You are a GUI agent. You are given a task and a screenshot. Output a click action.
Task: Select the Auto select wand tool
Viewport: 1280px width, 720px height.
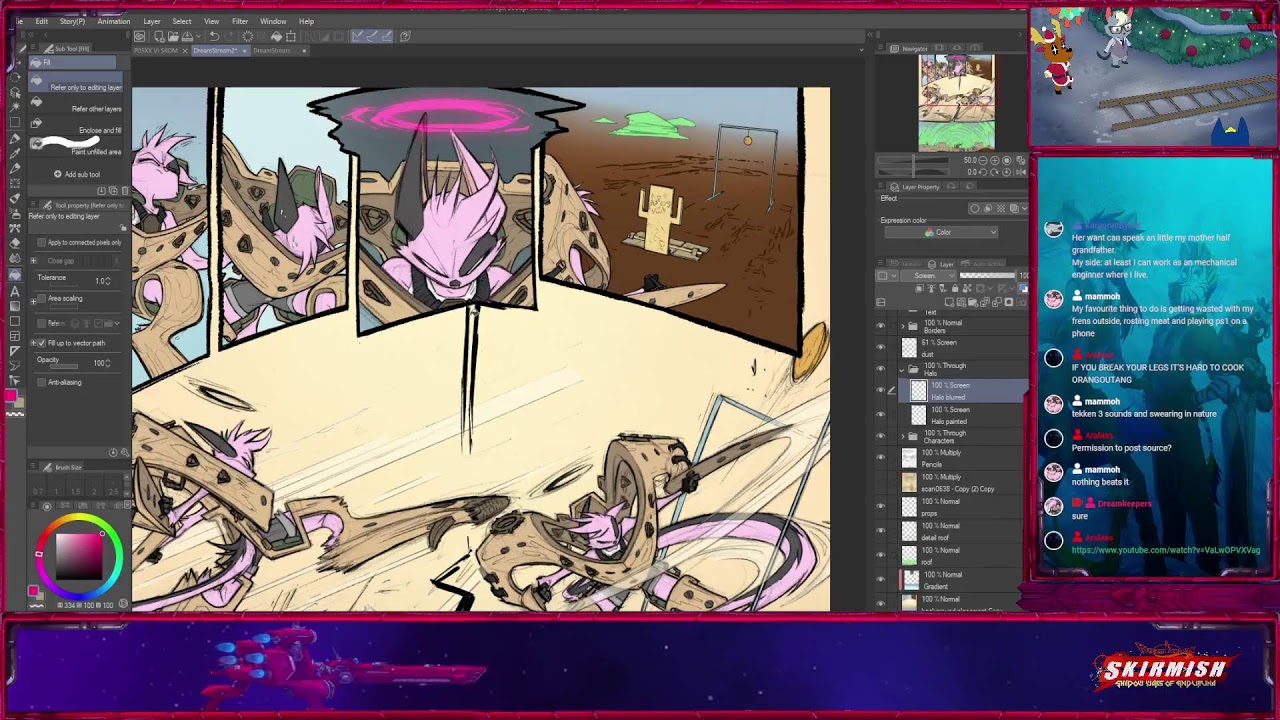15,107
